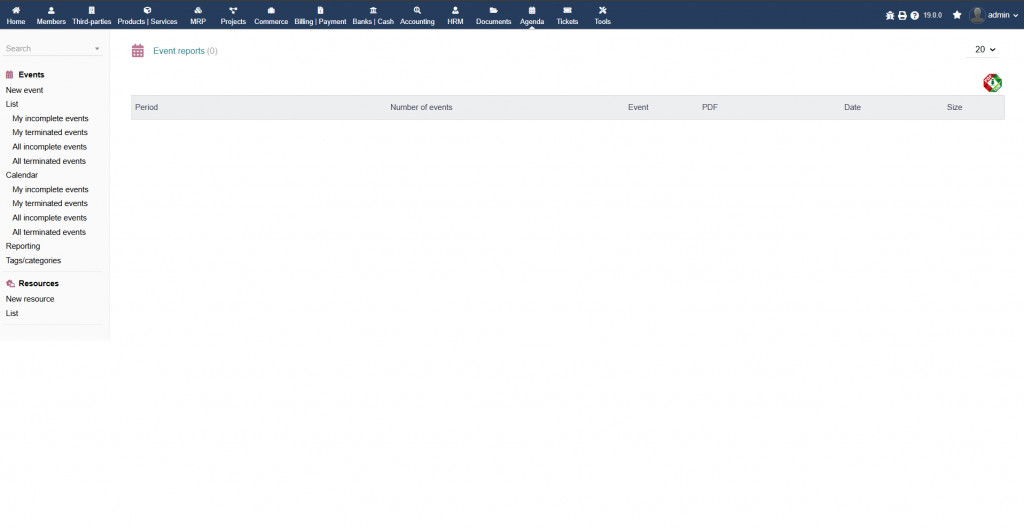Image resolution: width=1024 pixels, height=528 pixels.
Task: Open Products | Services module
Action: coord(147,16)
